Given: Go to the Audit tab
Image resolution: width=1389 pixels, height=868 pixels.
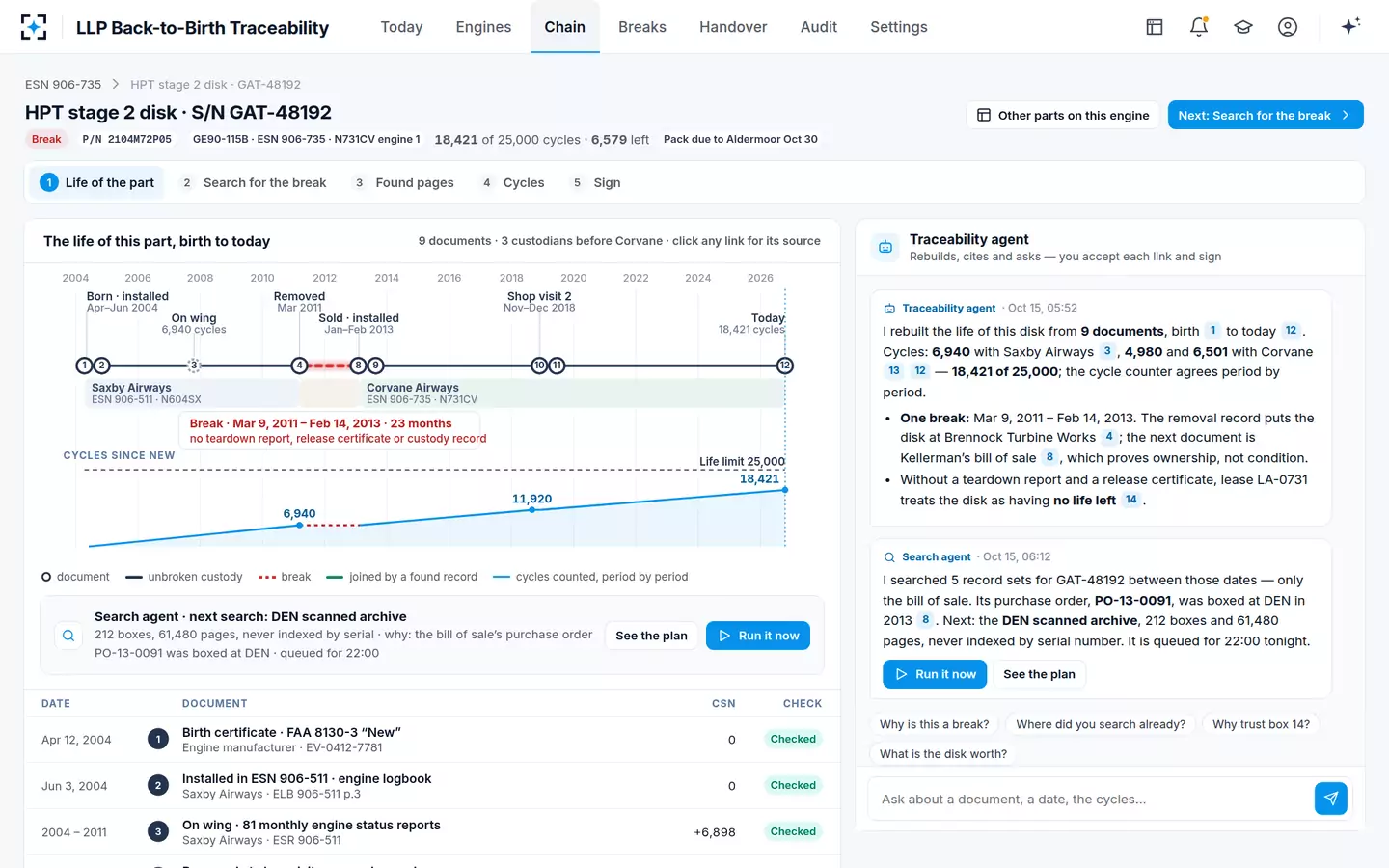Looking at the screenshot, I should [x=819, y=27].
